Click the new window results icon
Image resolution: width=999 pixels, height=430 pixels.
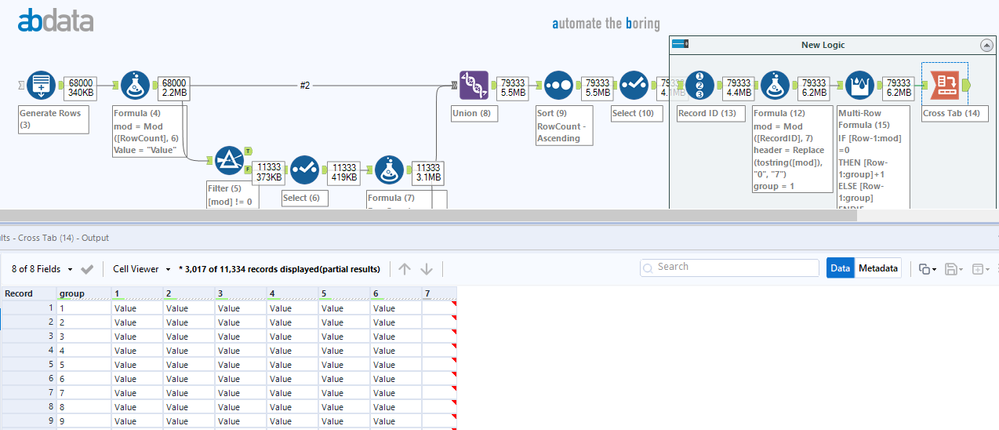pos(977,269)
